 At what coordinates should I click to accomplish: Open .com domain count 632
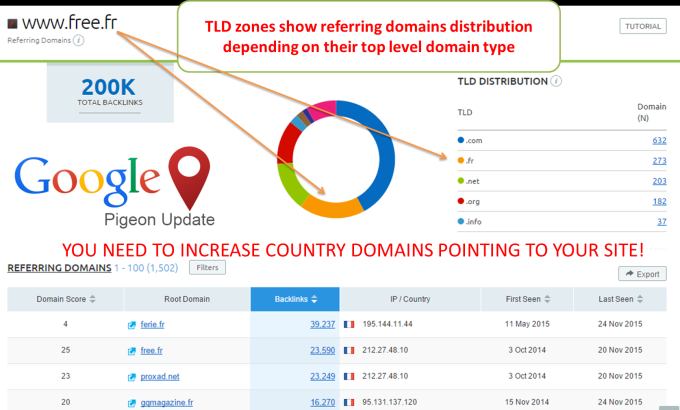coord(659,140)
